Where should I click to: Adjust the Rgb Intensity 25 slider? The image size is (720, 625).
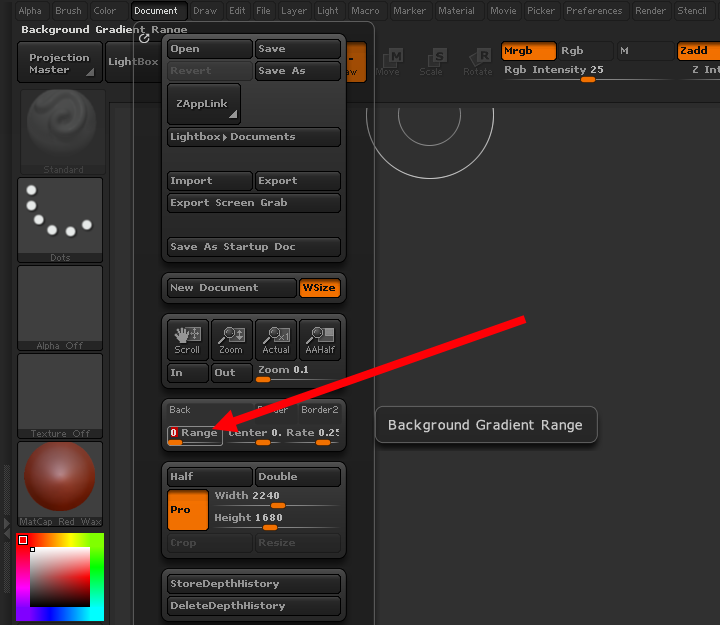(588, 73)
